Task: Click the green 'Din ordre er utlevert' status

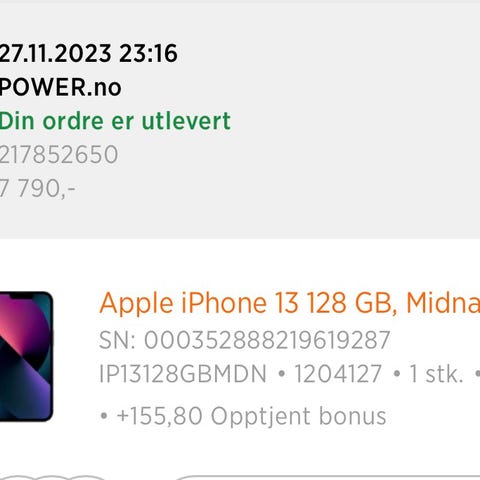Action: (x=115, y=121)
